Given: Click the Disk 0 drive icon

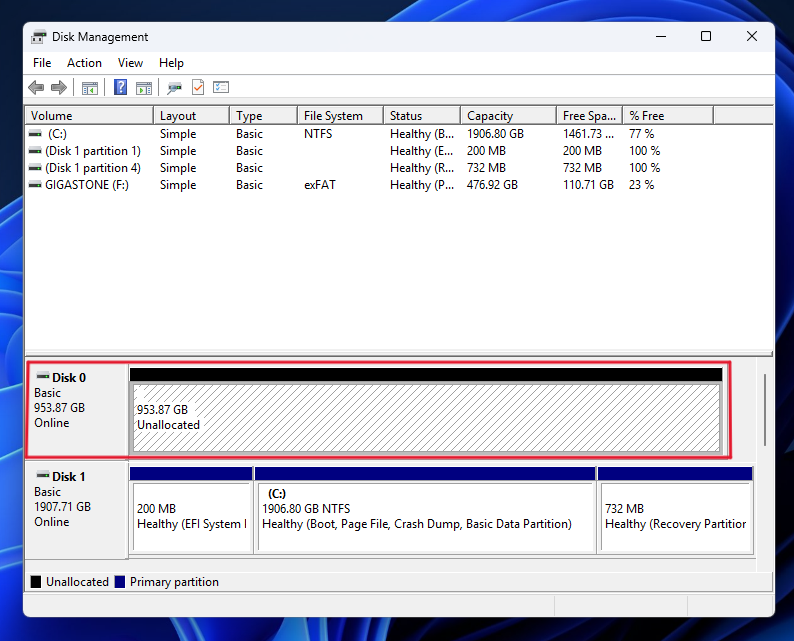Looking at the screenshot, I should pyautogui.click(x=43, y=376).
